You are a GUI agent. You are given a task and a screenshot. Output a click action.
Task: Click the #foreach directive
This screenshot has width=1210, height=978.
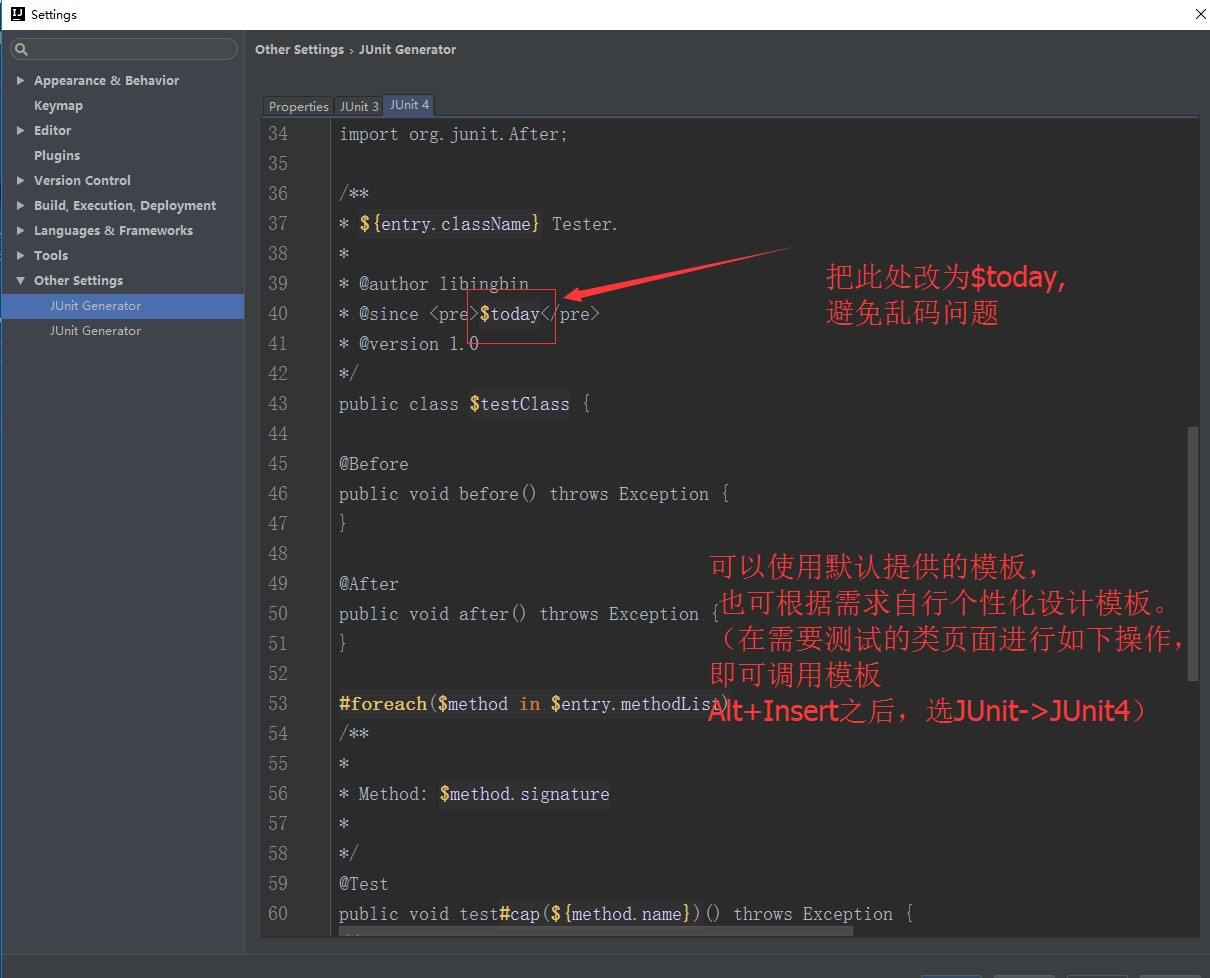tap(383, 704)
